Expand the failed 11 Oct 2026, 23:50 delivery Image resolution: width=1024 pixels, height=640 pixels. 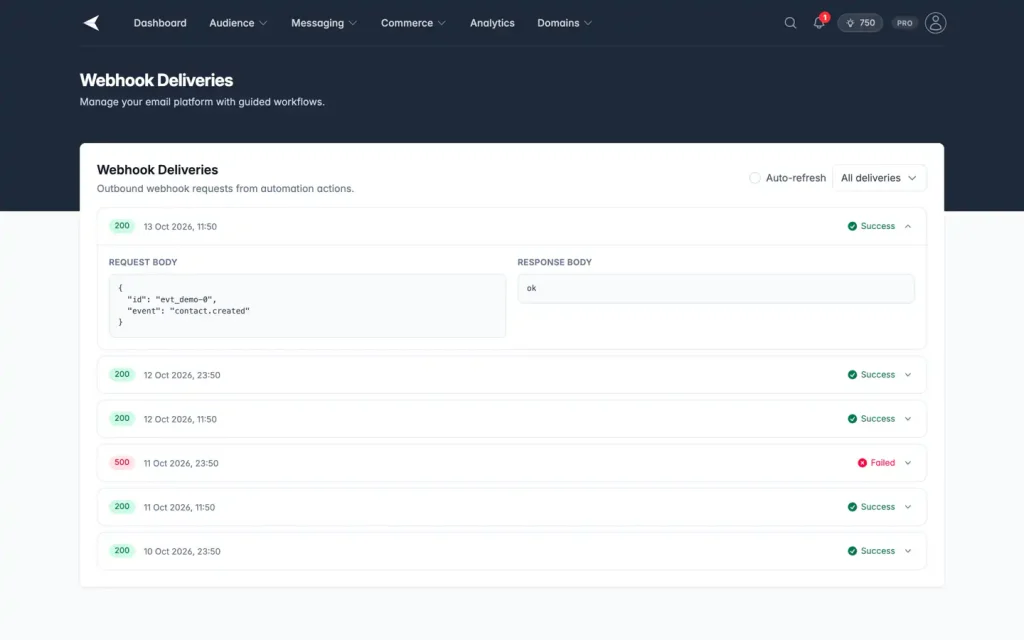511,463
